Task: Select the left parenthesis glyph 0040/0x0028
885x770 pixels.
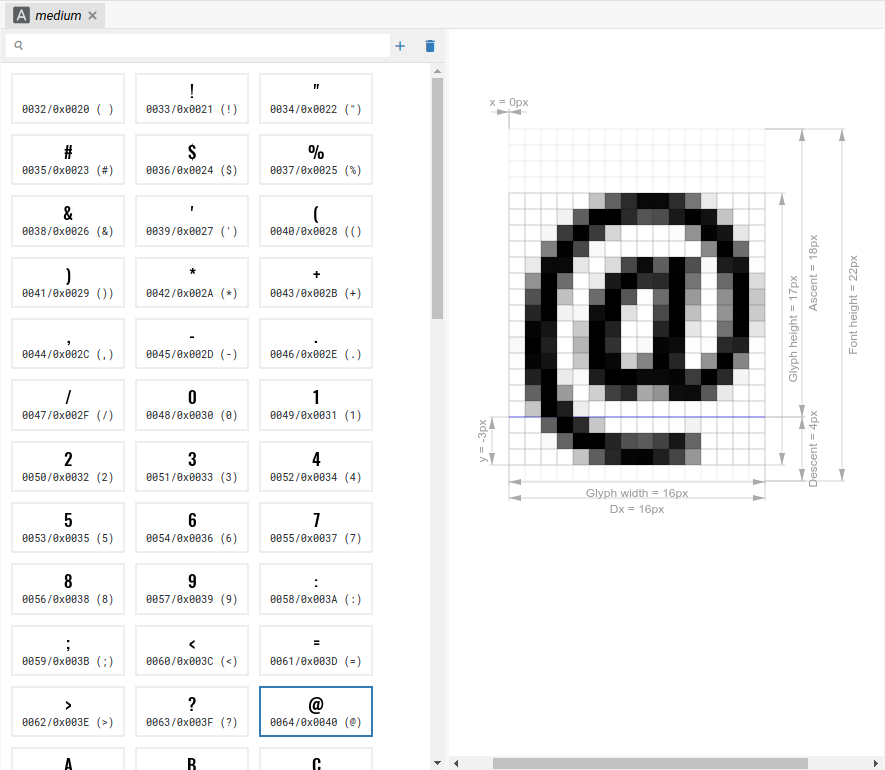Action: click(x=316, y=221)
